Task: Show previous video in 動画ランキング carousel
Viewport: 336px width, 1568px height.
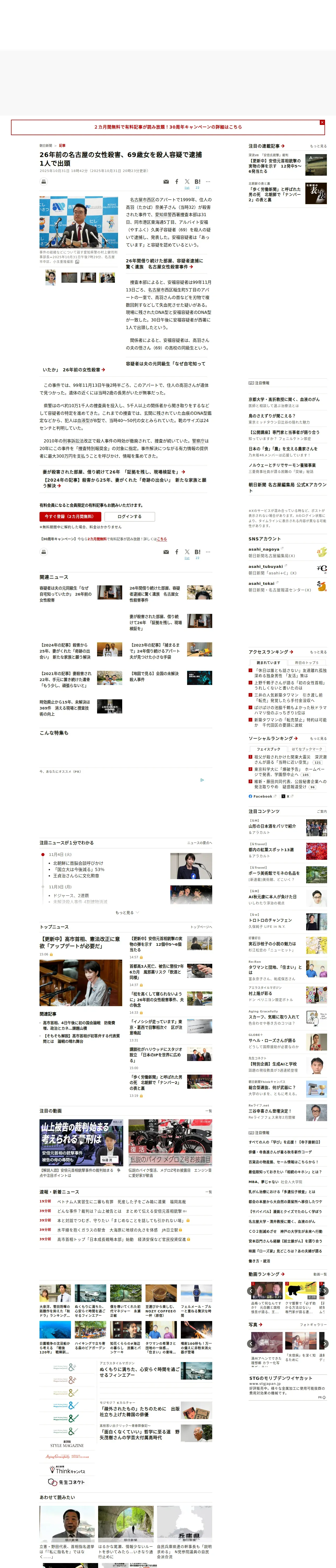Action: (x=251, y=1291)
